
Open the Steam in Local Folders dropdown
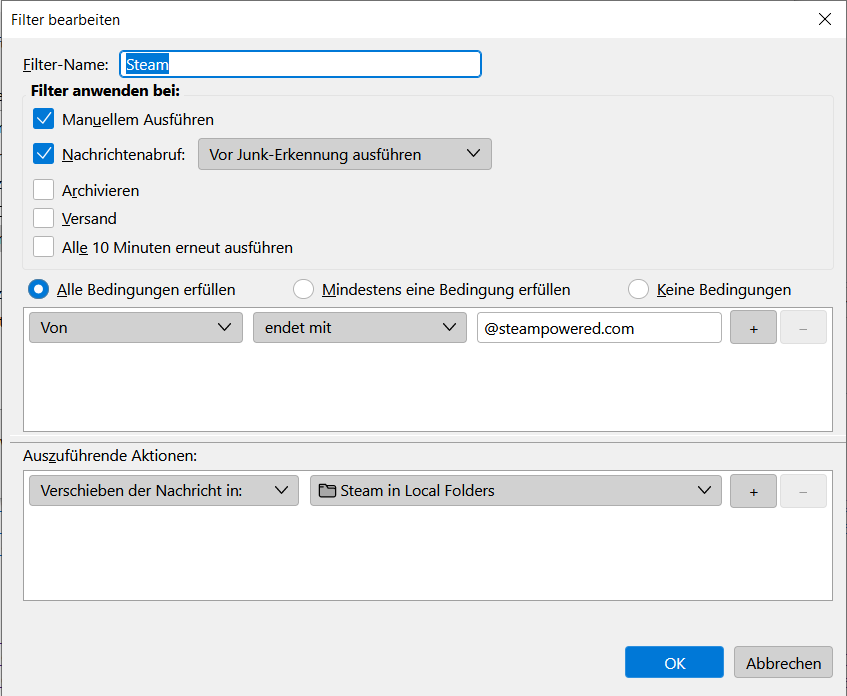pyautogui.click(x=515, y=491)
